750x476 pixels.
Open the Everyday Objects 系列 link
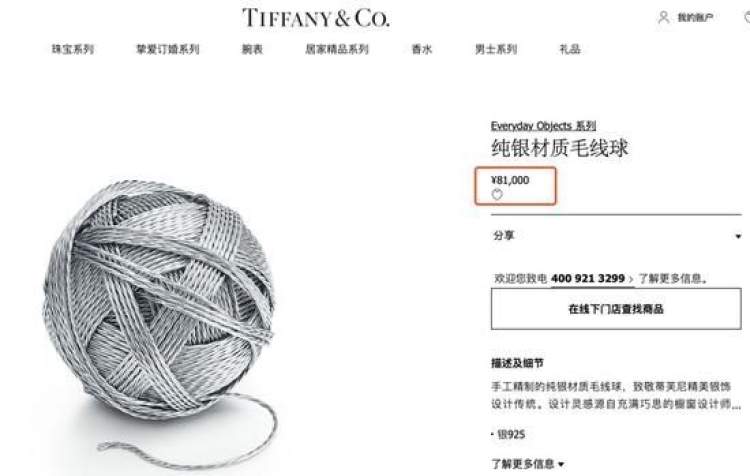543,126
